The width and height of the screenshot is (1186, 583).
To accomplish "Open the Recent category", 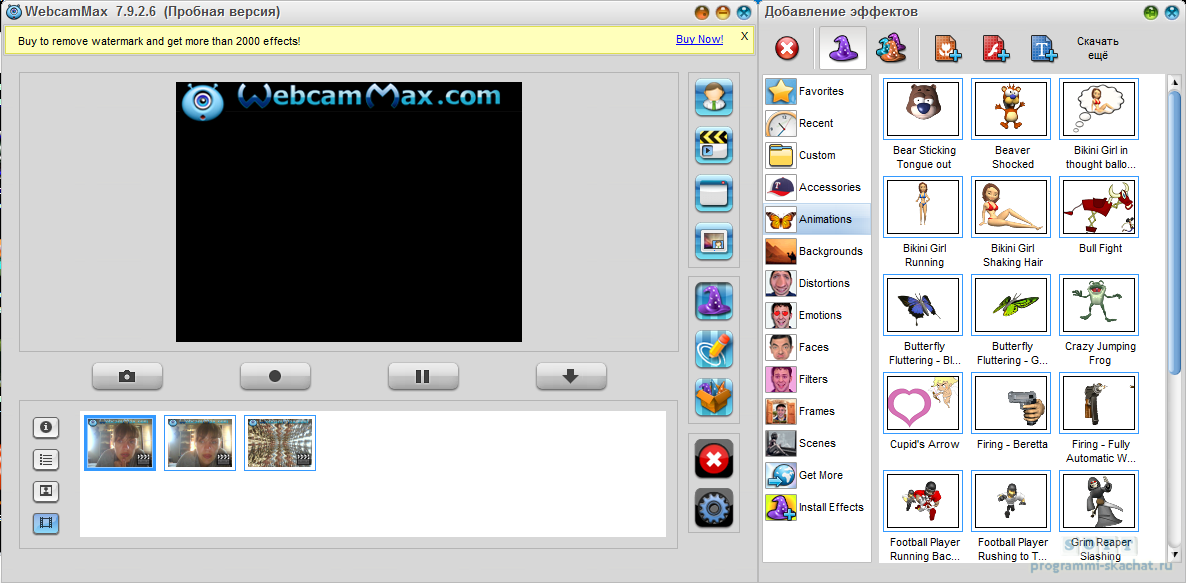I will [817, 123].
